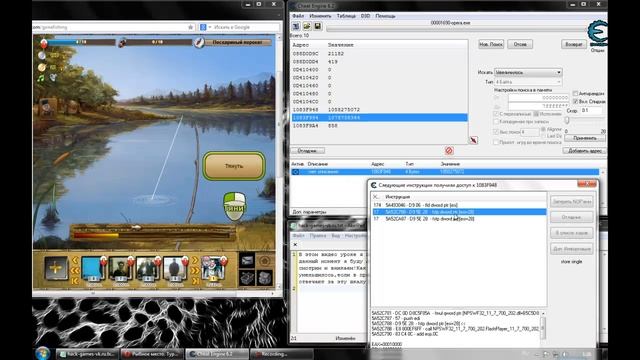Open the Таблица menu in Cheat Engine
The image size is (640, 360).
346,16
